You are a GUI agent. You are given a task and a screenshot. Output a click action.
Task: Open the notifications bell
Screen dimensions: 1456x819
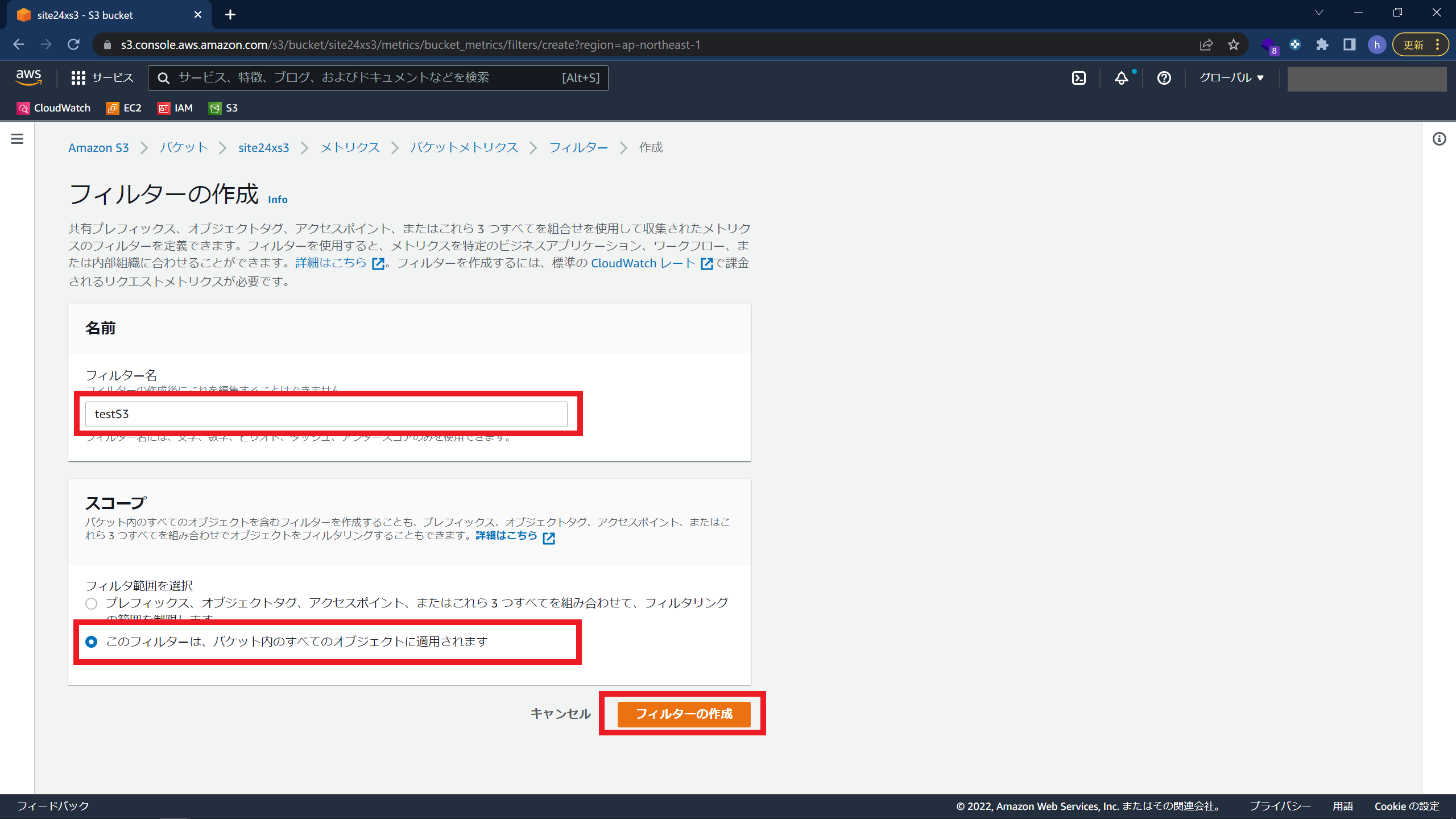(1122, 78)
